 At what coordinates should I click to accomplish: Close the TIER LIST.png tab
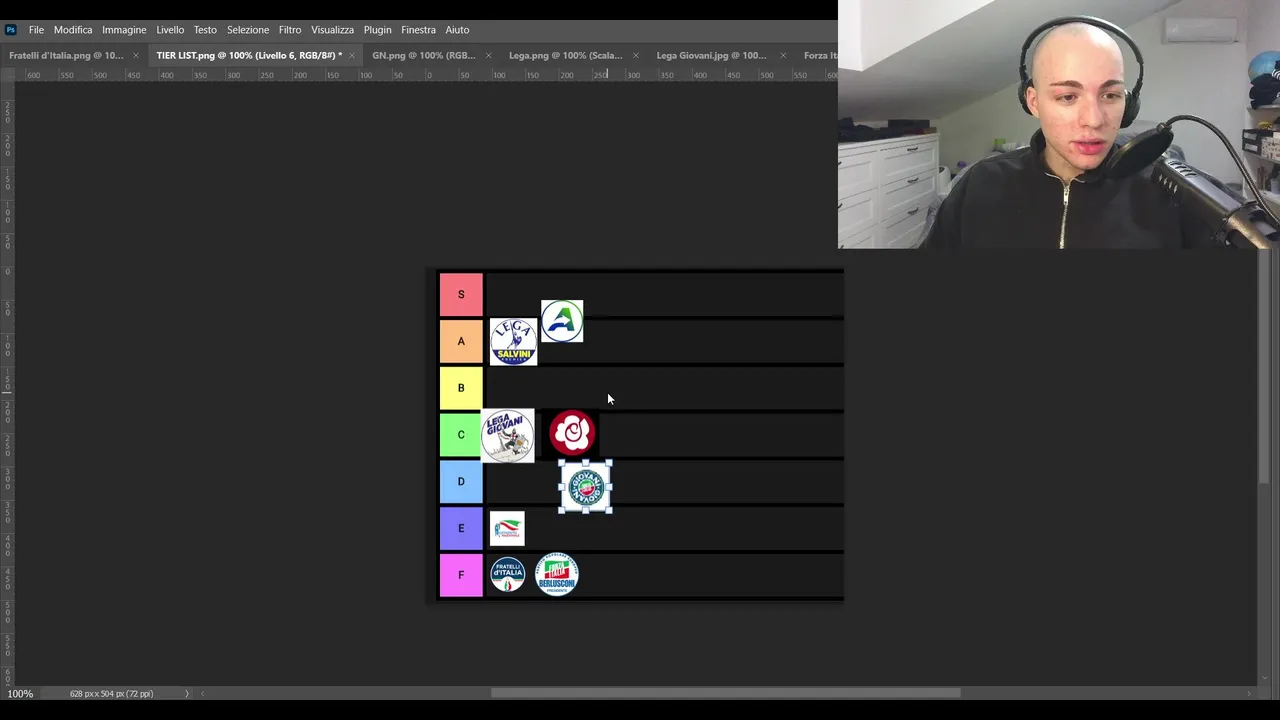pyautogui.click(x=352, y=55)
